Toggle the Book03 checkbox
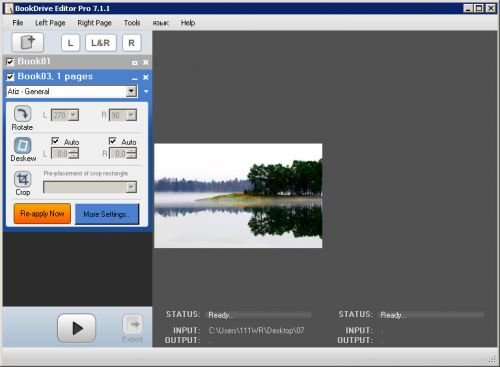 [x=10, y=77]
